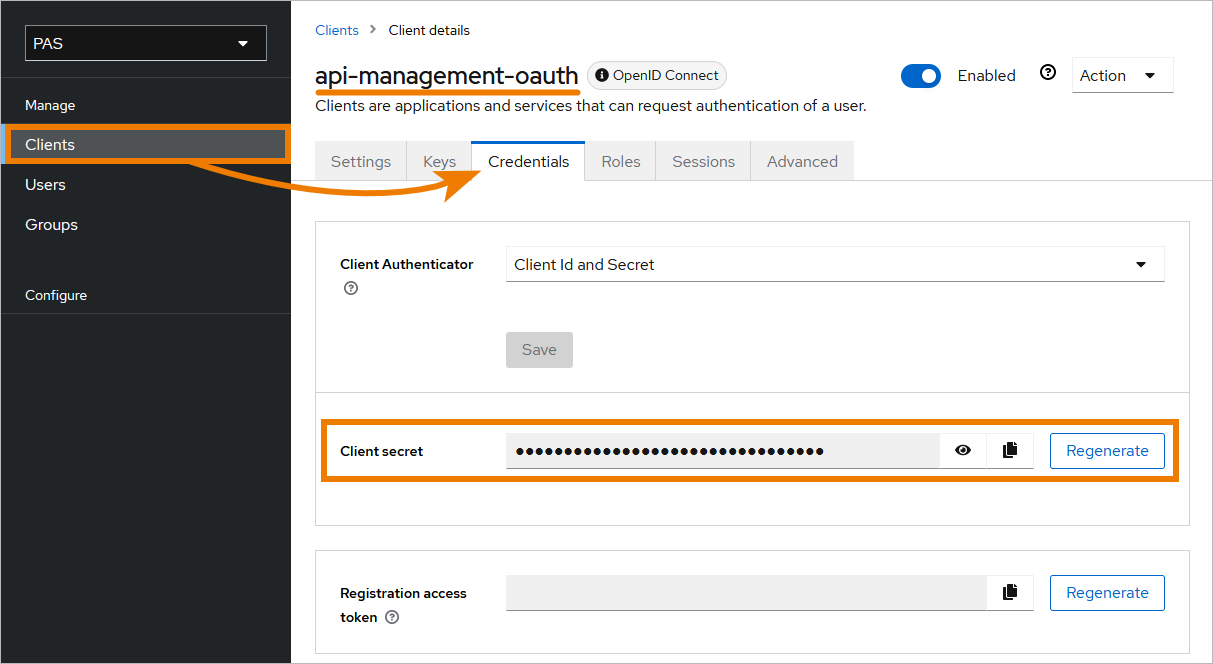Click the Client Authenticator label

[407, 264]
